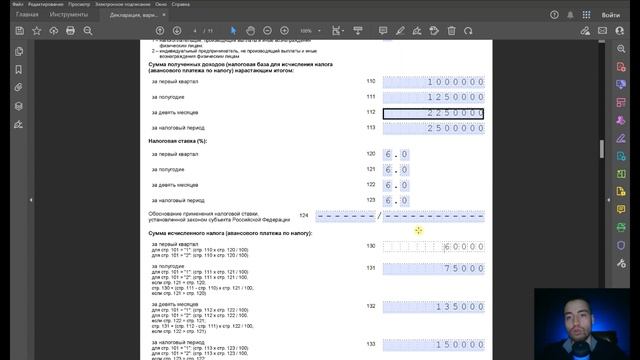Image resolution: width=640 pixels, height=360 pixels.
Task: Close the Декларация document tab
Action: coord(164,15)
